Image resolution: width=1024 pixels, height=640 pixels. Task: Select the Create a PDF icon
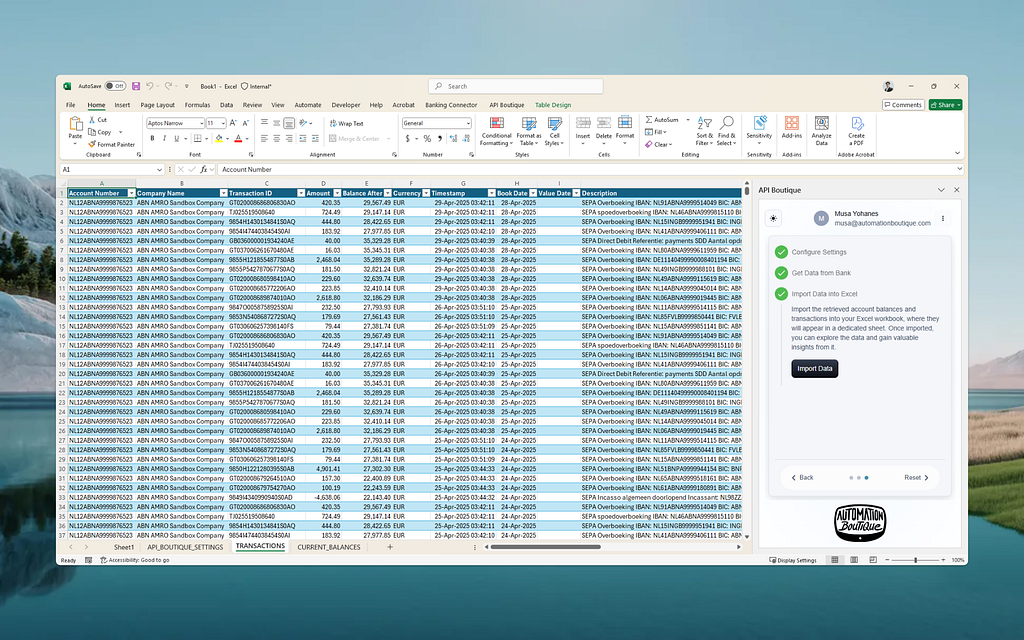click(x=856, y=131)
